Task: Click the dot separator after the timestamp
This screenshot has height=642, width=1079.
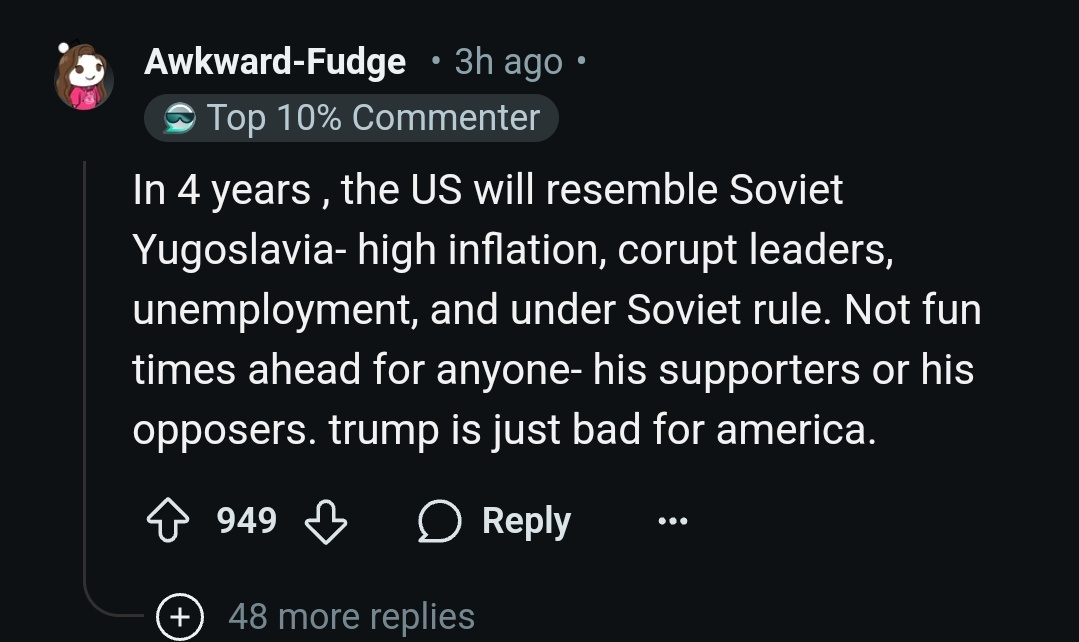Action: tap(582, 62)
